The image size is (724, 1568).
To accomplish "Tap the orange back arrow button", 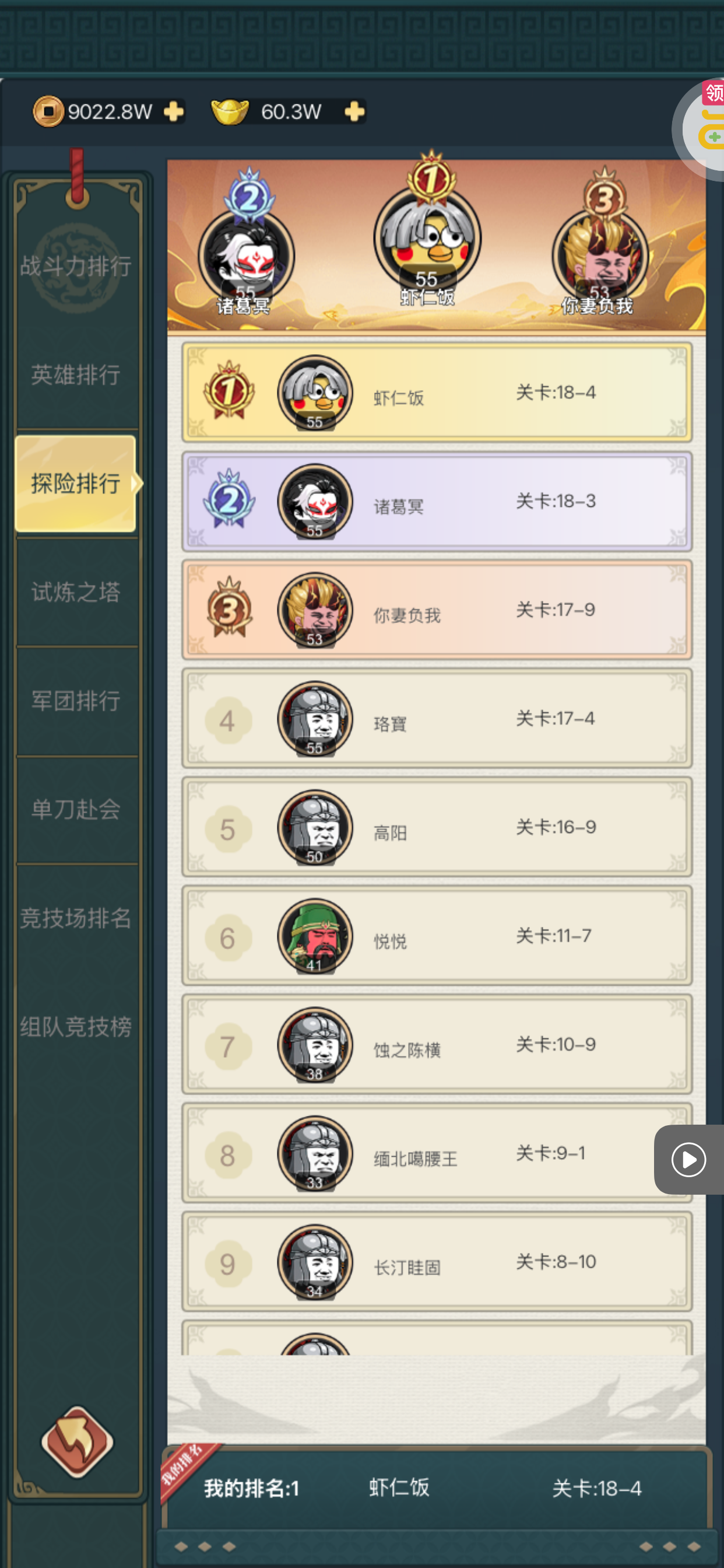I will [78, 1441].
